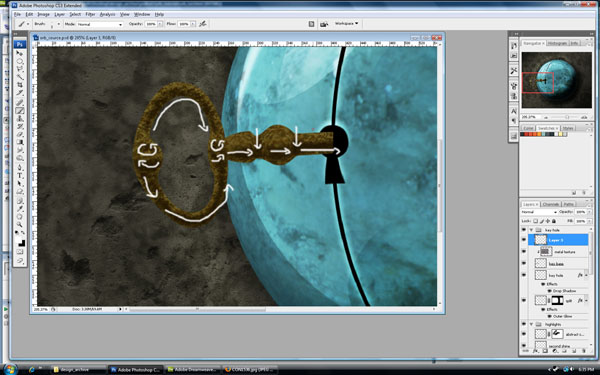Collapse the key hole layer group
600x375 pixels.
point(532,230)
